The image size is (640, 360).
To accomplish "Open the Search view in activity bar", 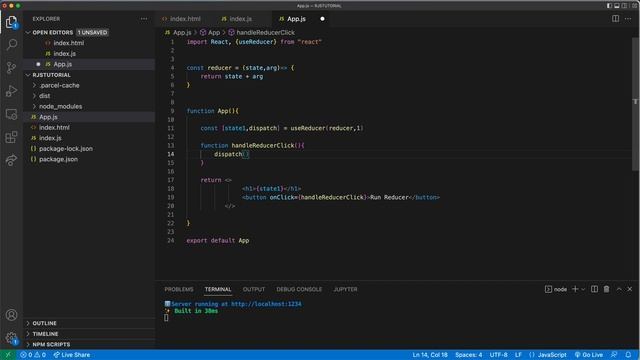I will click(11, 44).
